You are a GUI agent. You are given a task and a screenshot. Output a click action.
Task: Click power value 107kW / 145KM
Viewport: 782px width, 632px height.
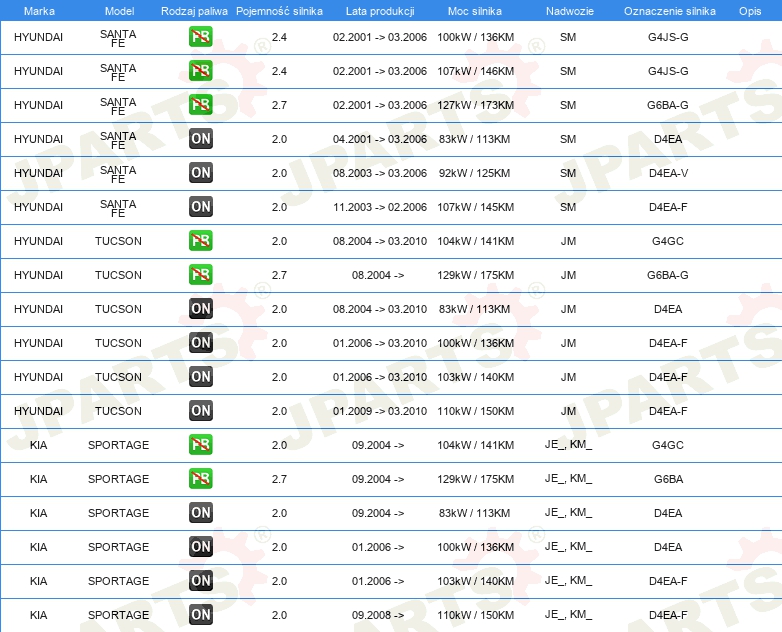tap(475, 207)
